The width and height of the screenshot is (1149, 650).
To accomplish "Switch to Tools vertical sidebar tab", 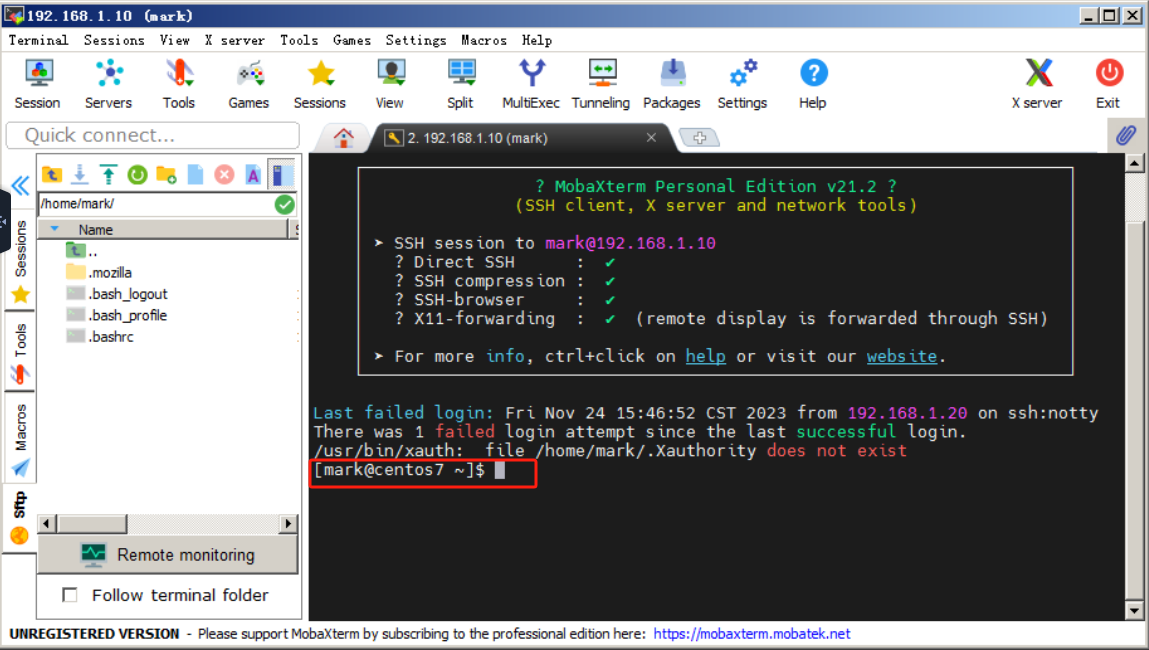I will [x=21, y=353].
